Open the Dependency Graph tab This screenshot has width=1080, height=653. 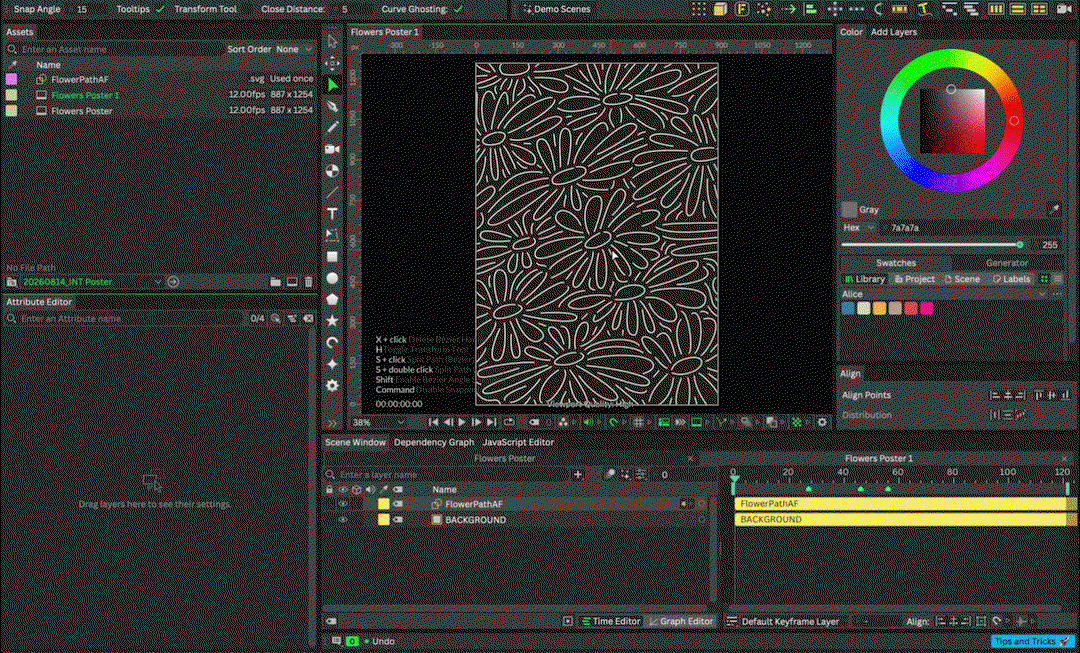click(x=434, y=442)
